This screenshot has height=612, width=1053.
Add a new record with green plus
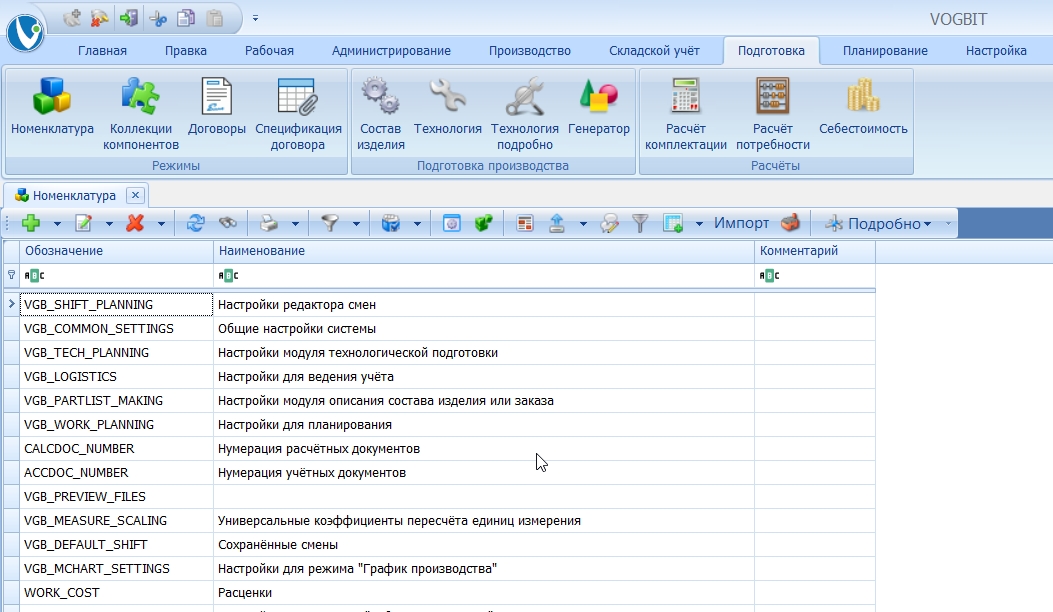(x=31, y=223)
